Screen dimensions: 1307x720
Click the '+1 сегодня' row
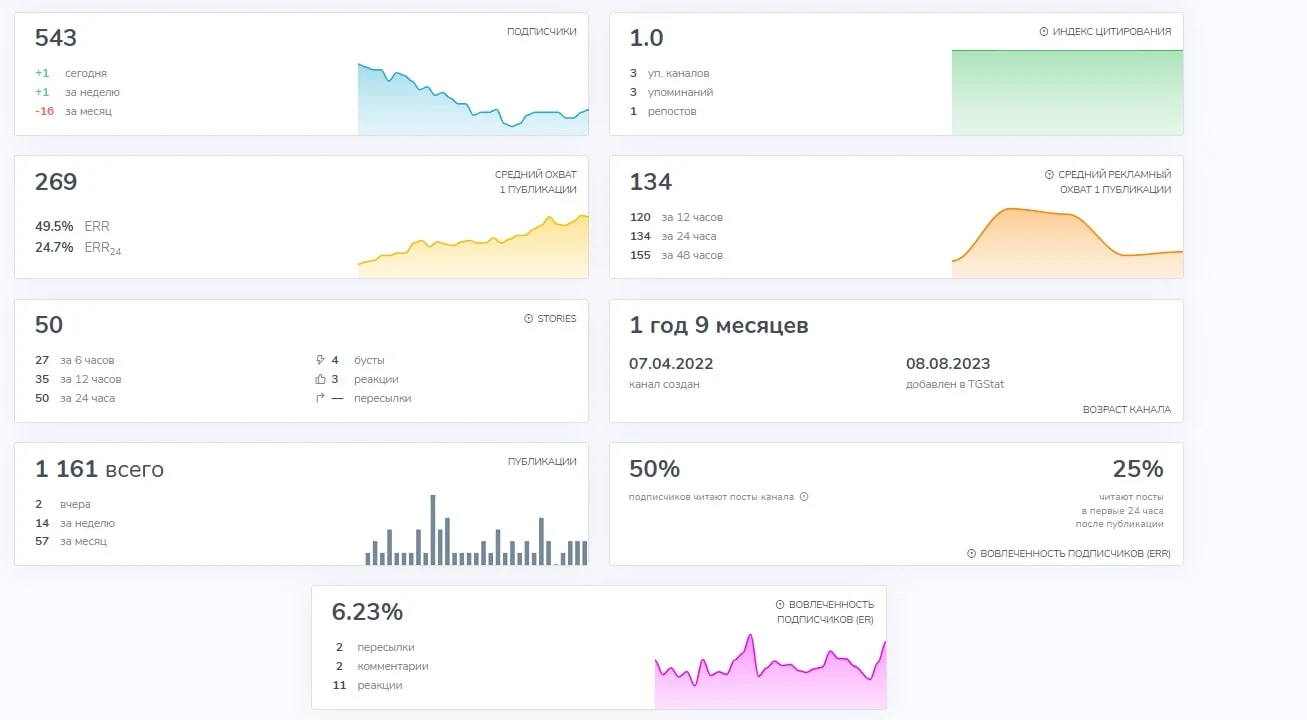pyautogui.click(x=71, y=73)
